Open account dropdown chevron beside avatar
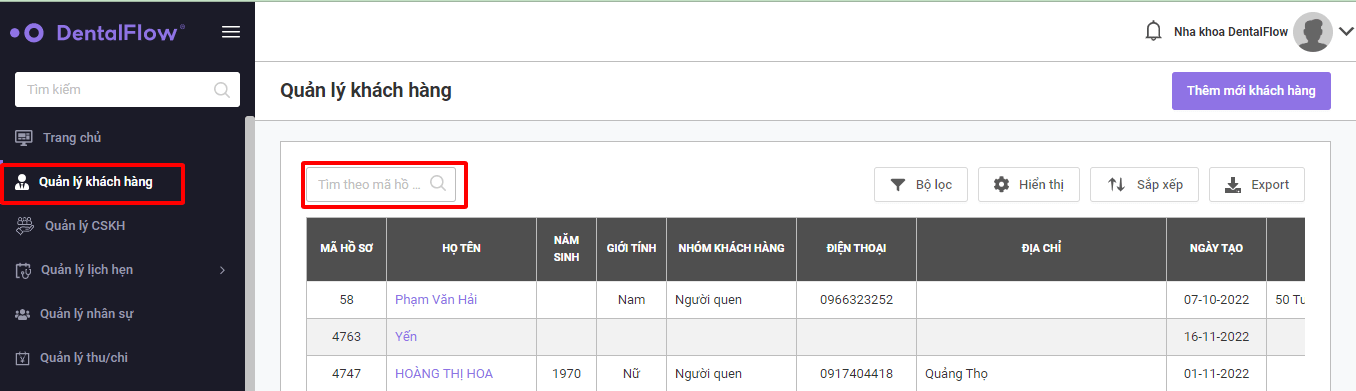 [x=1345, y=32]
